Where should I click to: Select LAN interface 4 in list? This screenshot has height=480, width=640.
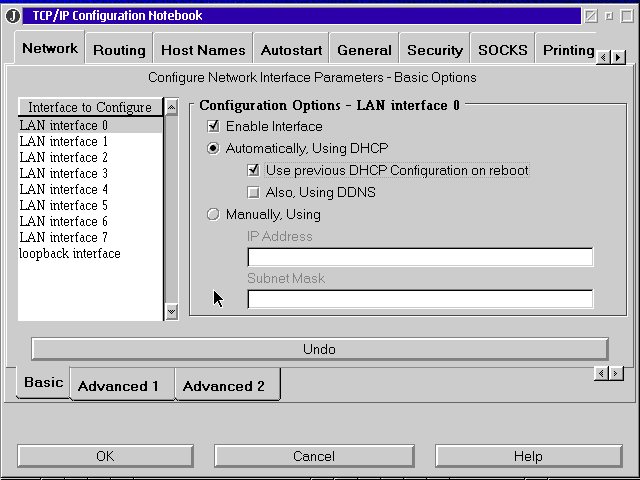coord(90,189)
